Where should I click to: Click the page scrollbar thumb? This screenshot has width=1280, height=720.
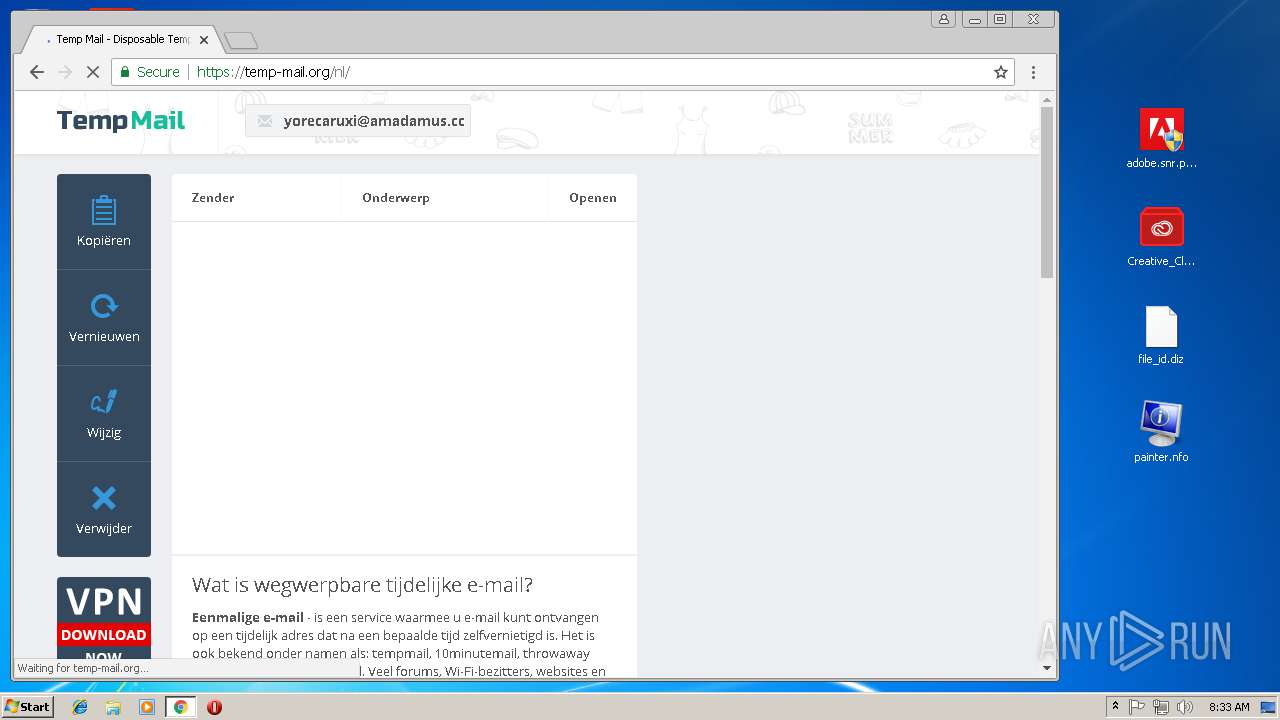pos(1047,192)
